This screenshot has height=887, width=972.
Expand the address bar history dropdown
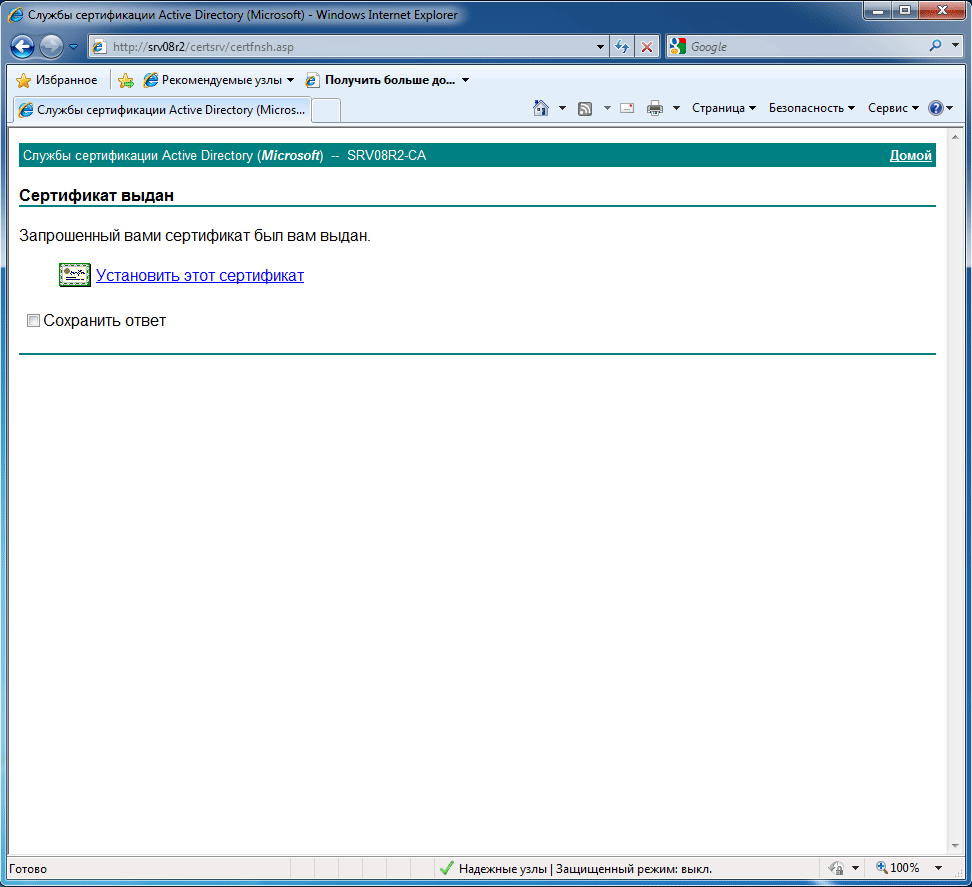coord(600,46)
